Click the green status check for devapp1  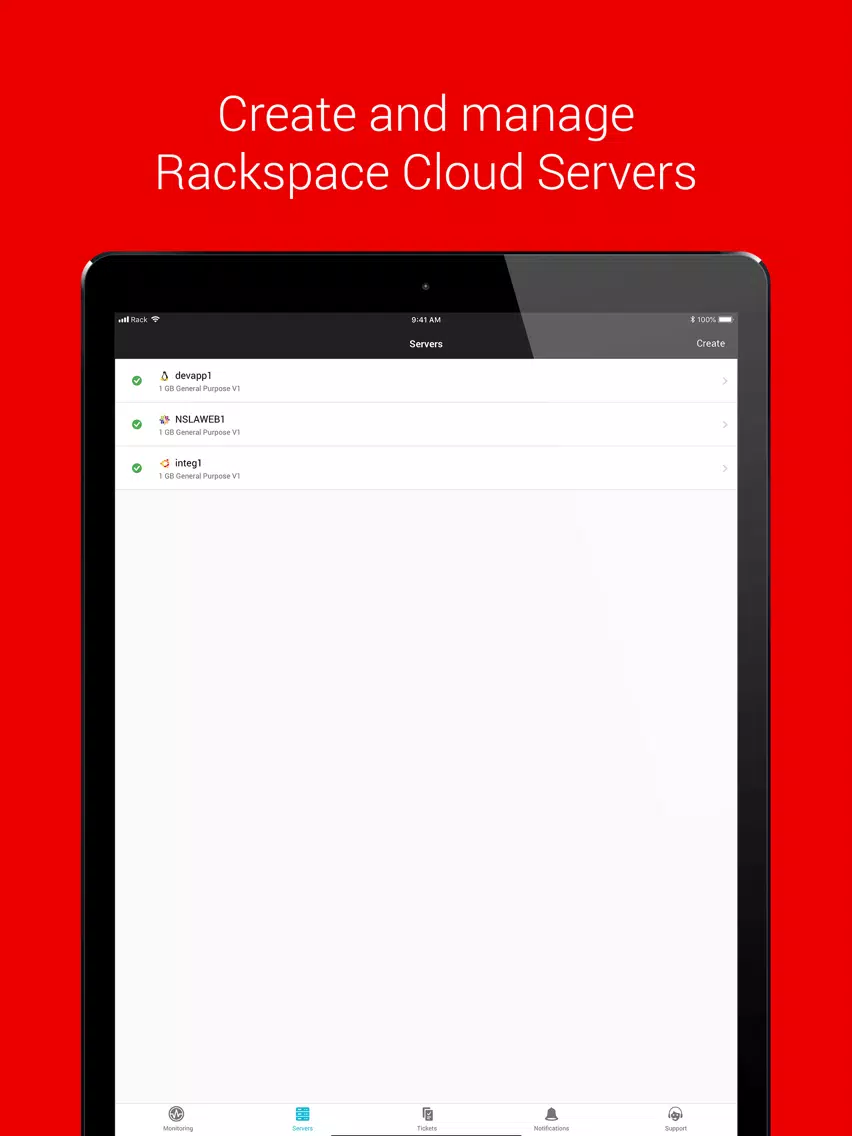point(137,380)
